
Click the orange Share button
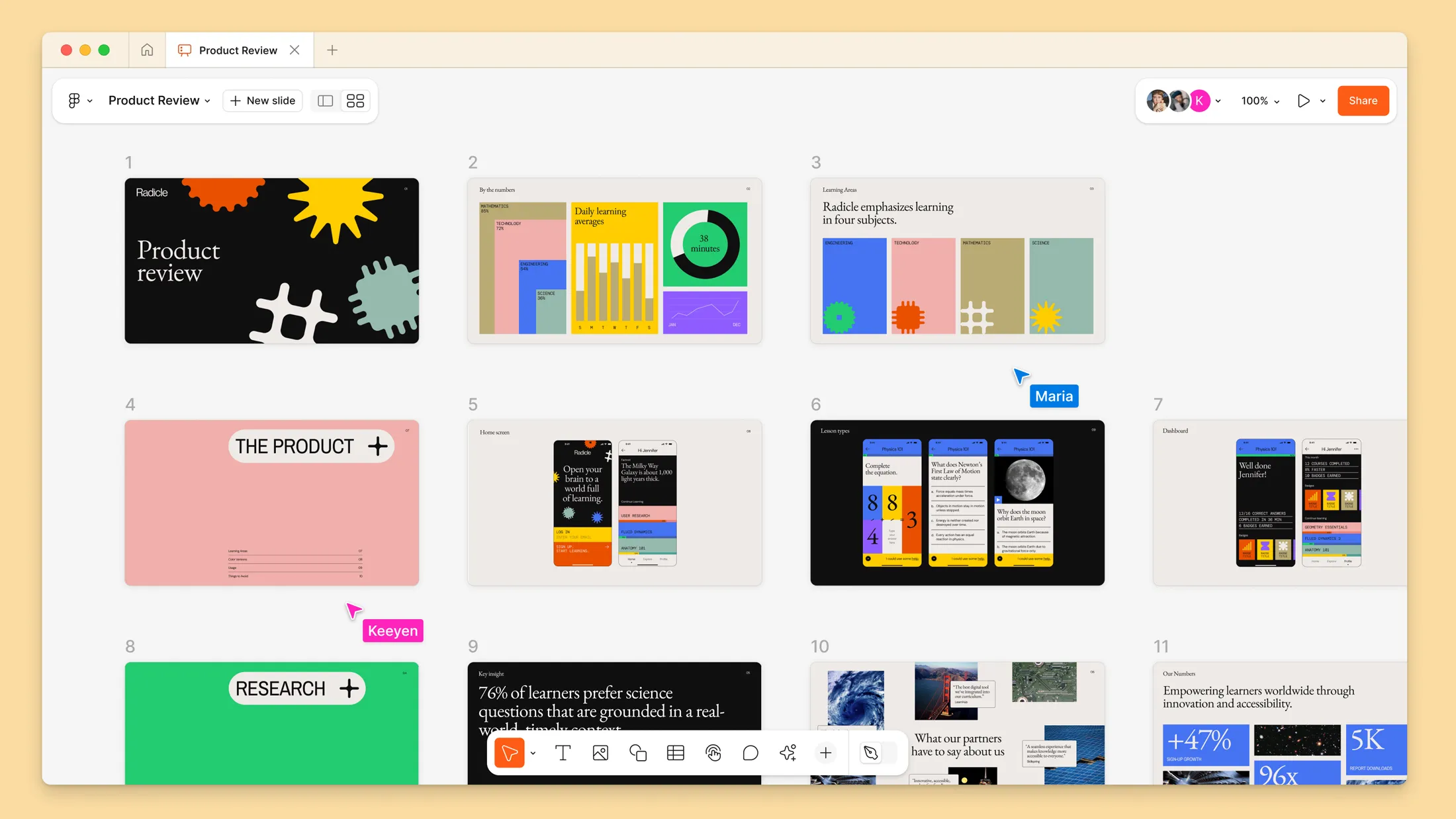[1363, 101]
